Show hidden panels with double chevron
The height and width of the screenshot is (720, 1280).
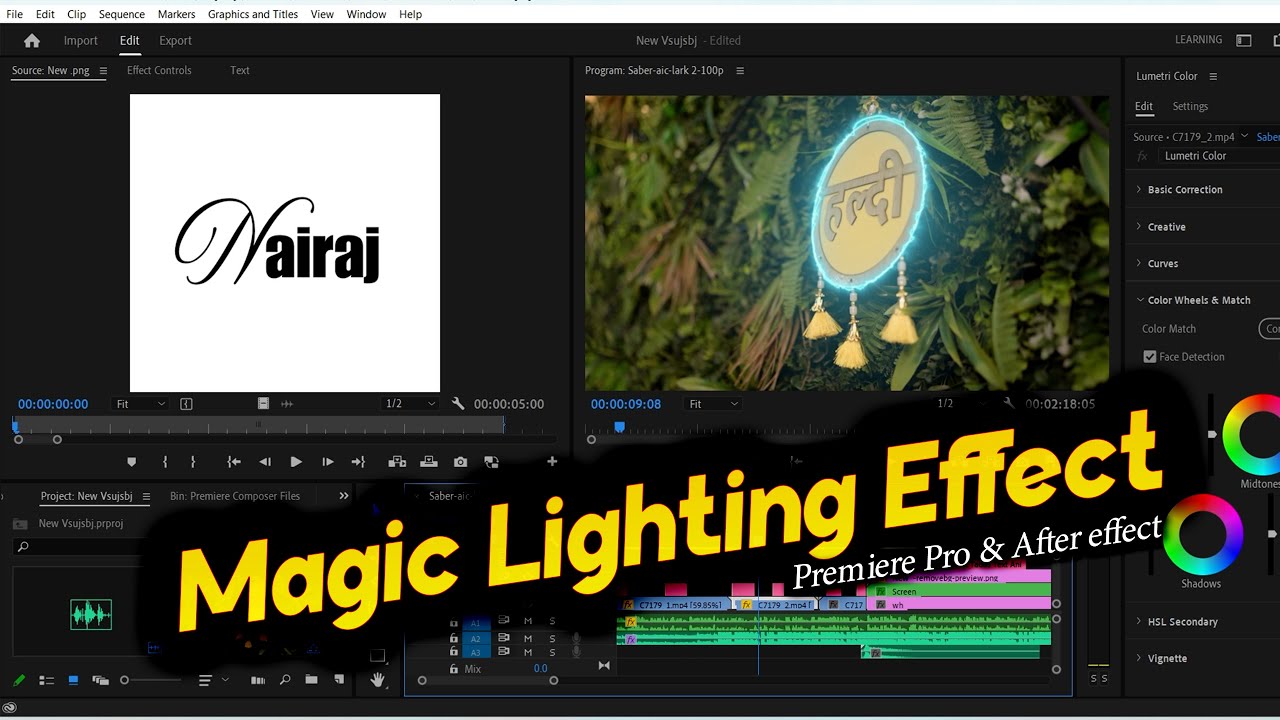coord(344,496)
